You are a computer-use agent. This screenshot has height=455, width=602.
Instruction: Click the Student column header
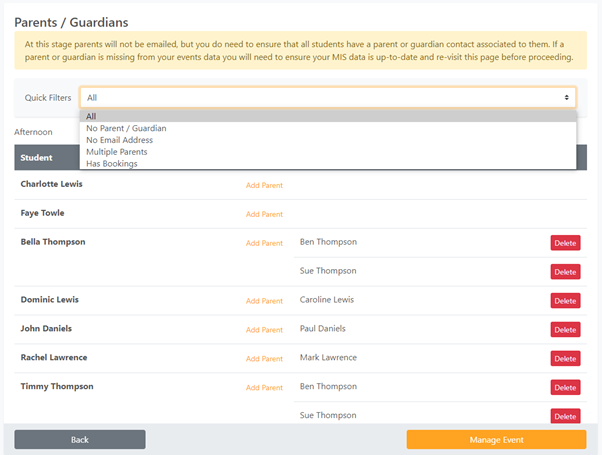36,157
